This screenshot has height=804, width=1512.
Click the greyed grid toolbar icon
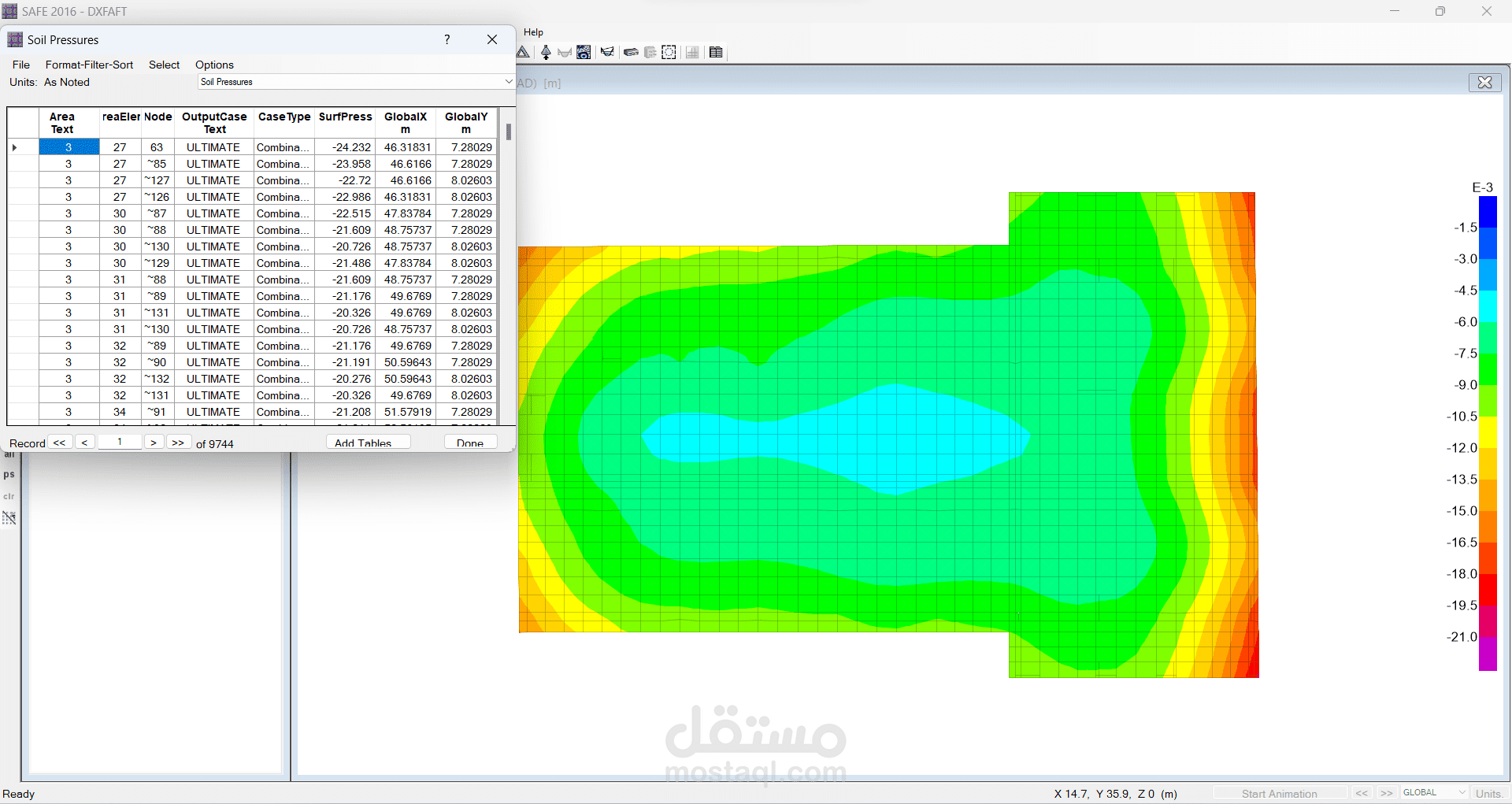[692, 52]
